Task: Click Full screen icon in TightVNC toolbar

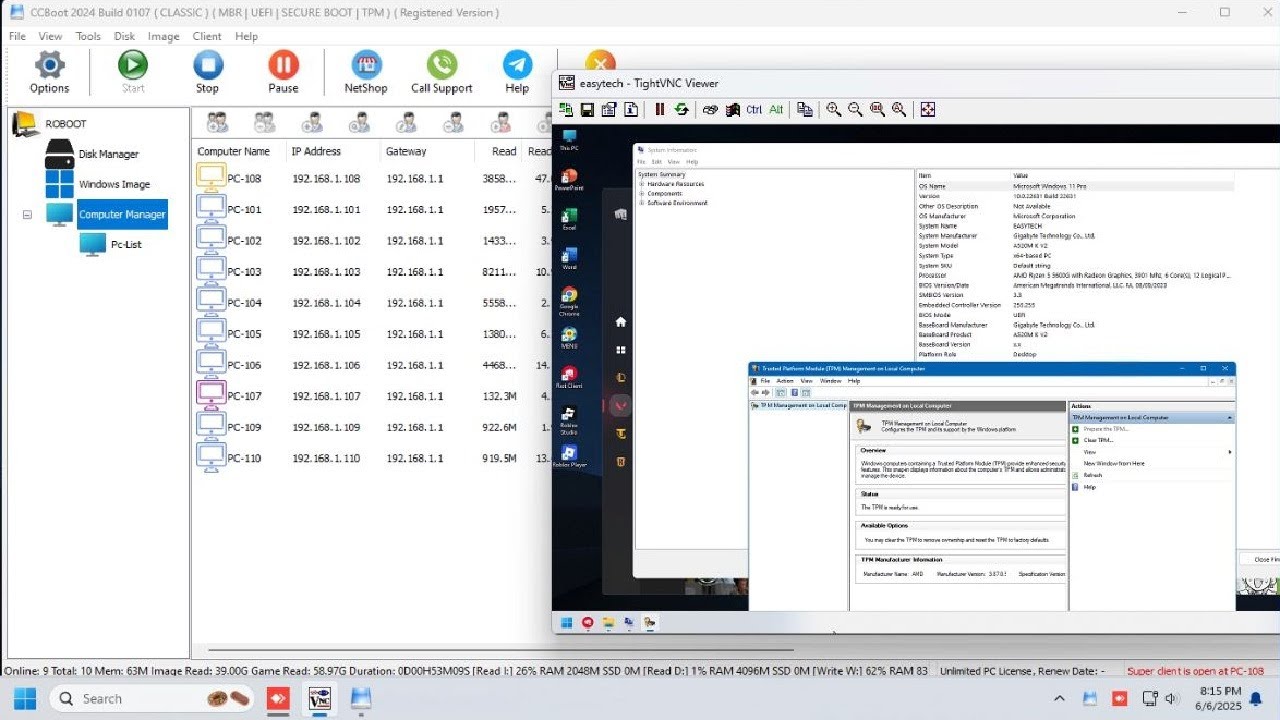Action: [927, 109]
